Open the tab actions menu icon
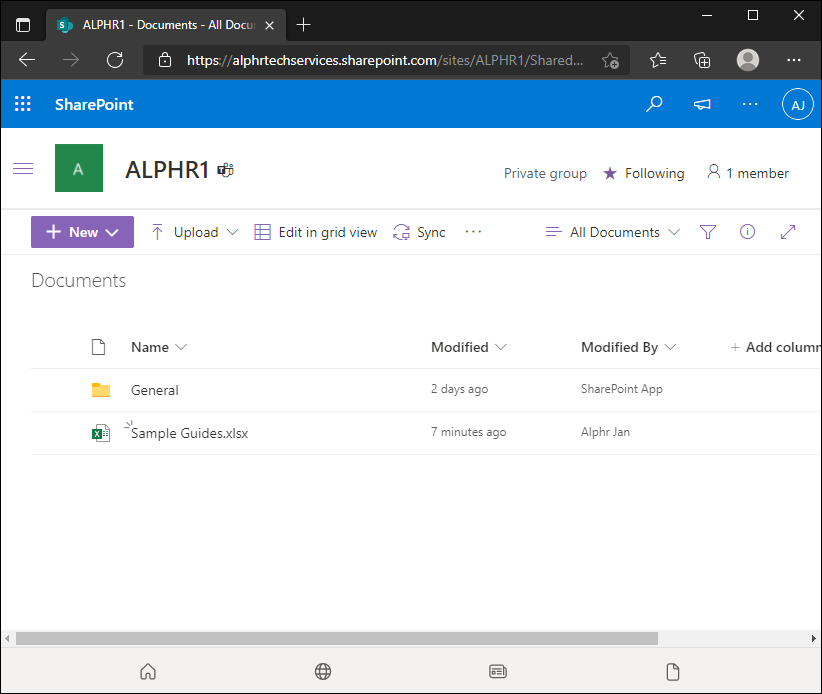 [x=23, y=25]
